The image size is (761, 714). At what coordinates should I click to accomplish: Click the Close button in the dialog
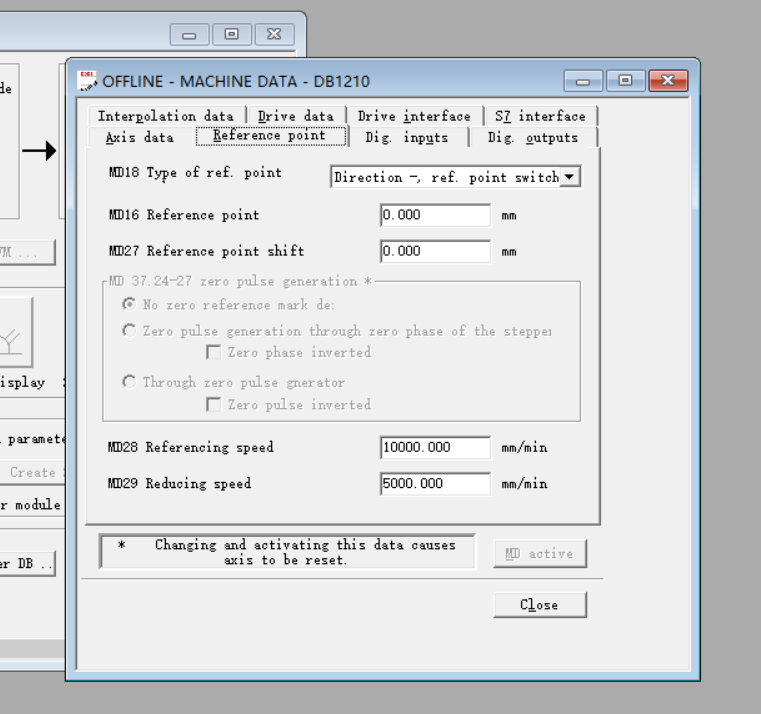pyautogui.click(x=539, y=605)
